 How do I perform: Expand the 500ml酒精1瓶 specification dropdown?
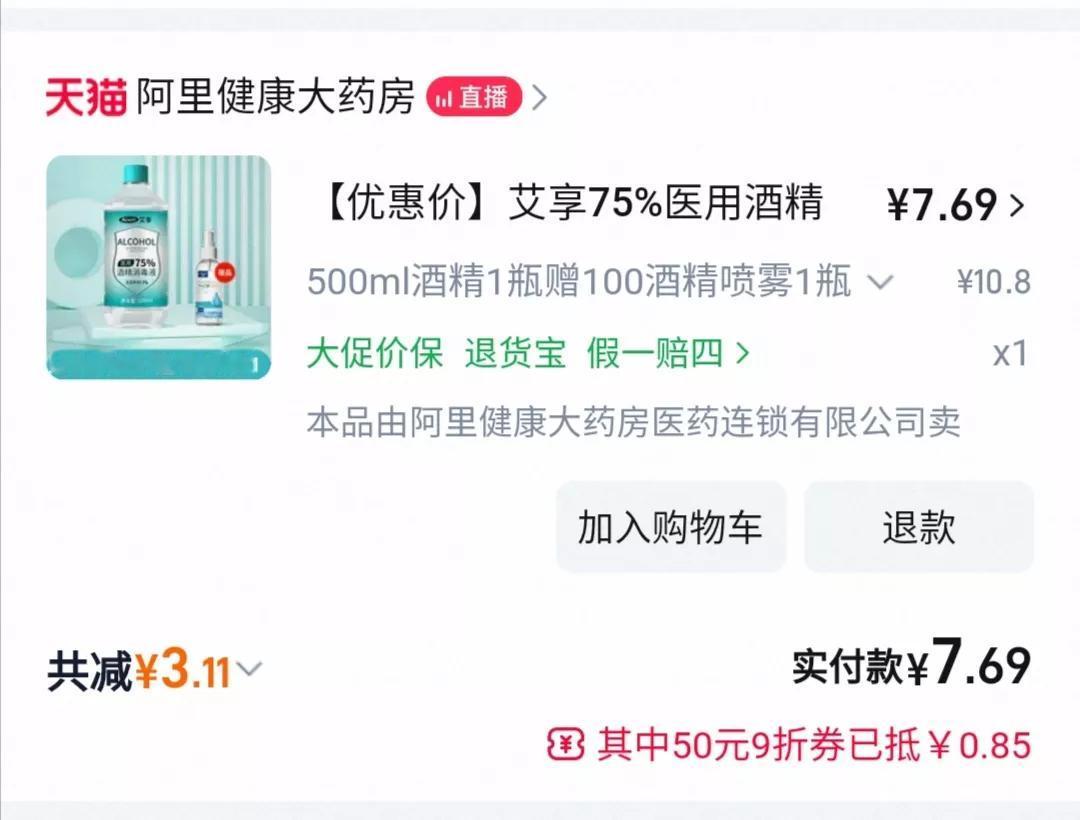(880, 282)
